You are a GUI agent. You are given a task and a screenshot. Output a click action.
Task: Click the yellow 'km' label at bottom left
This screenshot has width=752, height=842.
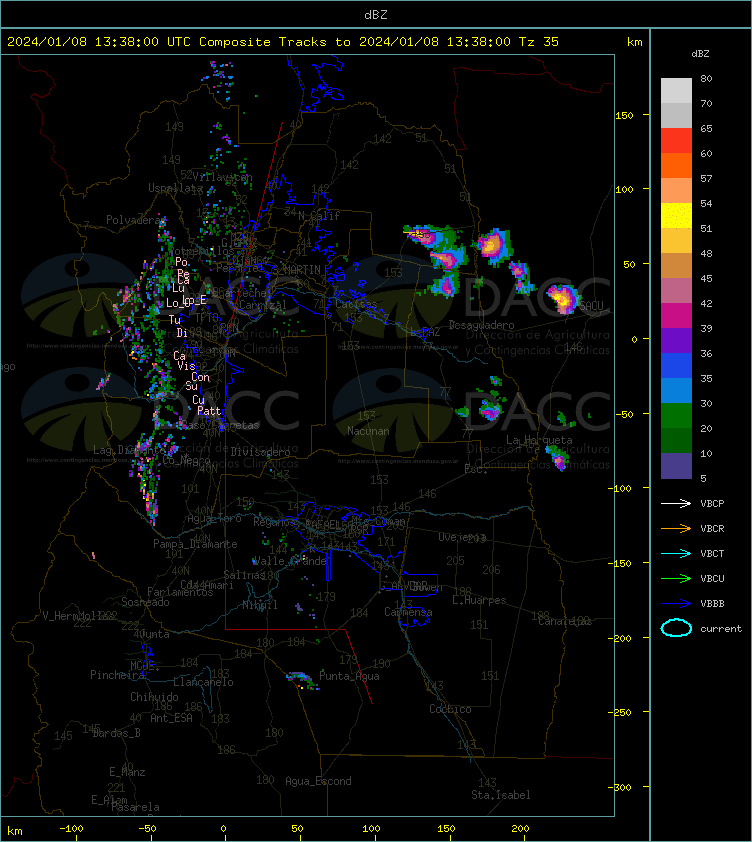[x=15, y=831]
